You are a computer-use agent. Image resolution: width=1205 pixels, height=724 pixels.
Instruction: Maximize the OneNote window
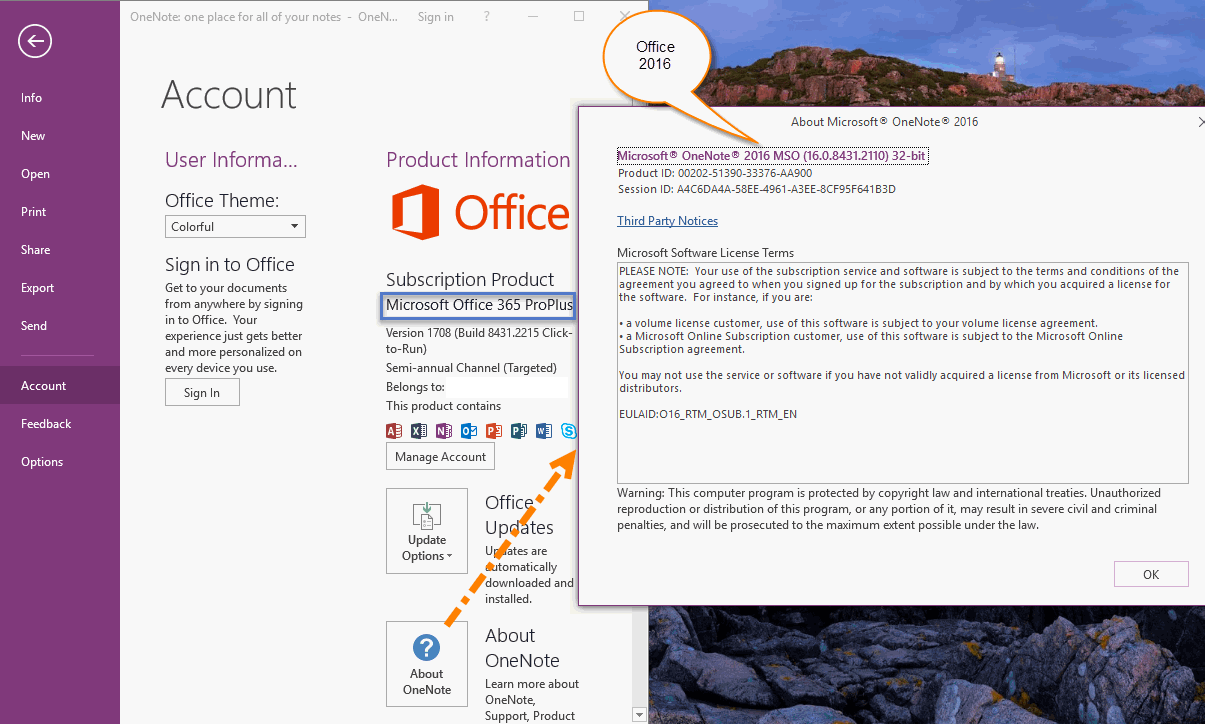click(x=579, y=16)
